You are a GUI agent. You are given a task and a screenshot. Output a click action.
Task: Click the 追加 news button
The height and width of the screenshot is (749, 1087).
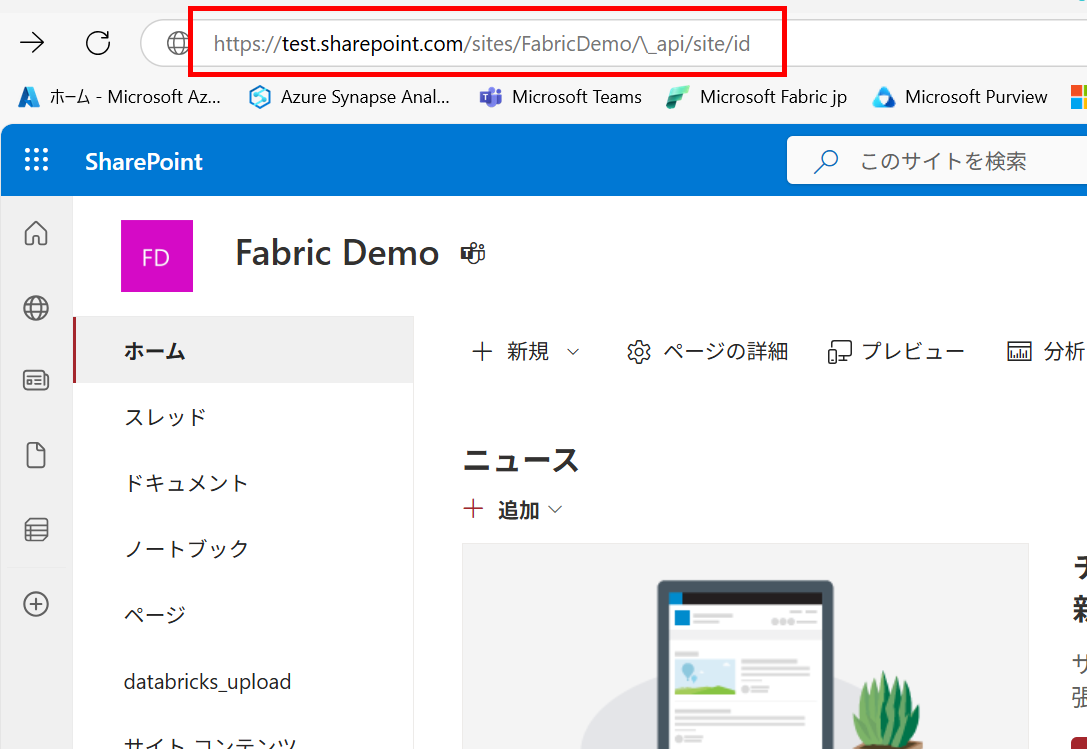click(502, 510)
